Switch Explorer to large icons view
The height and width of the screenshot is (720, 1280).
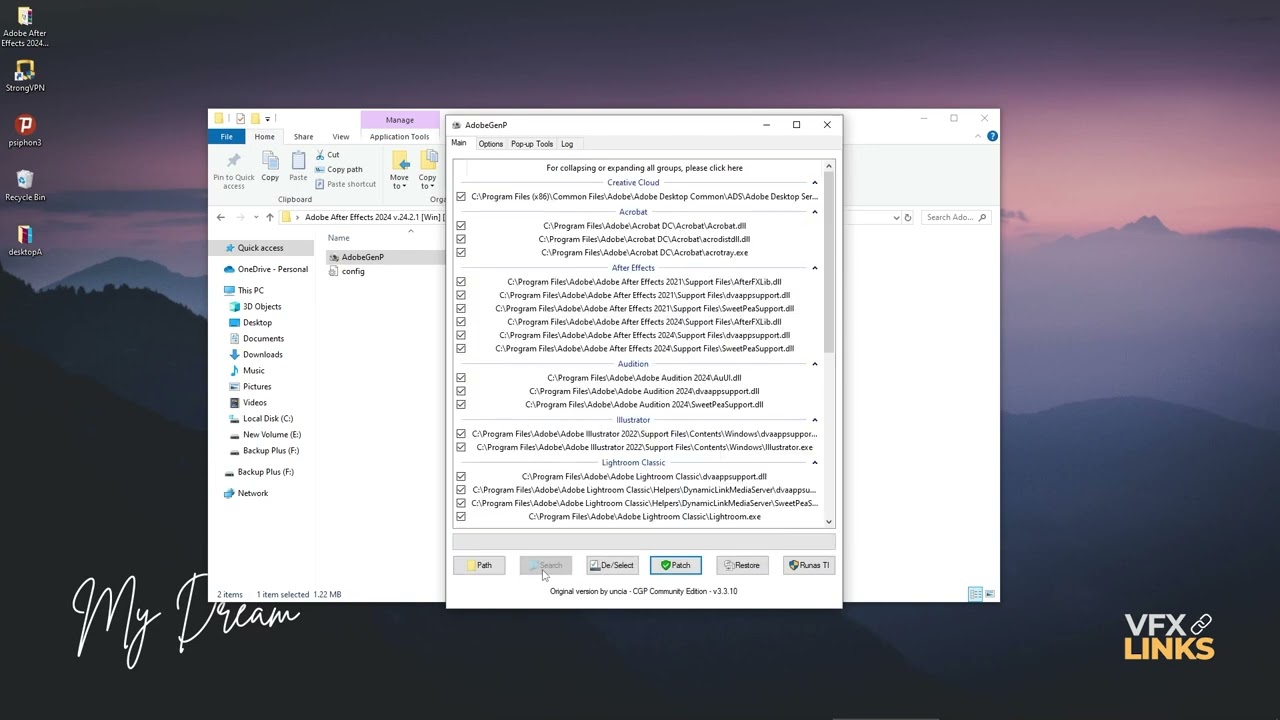click(x=990, y=594)
